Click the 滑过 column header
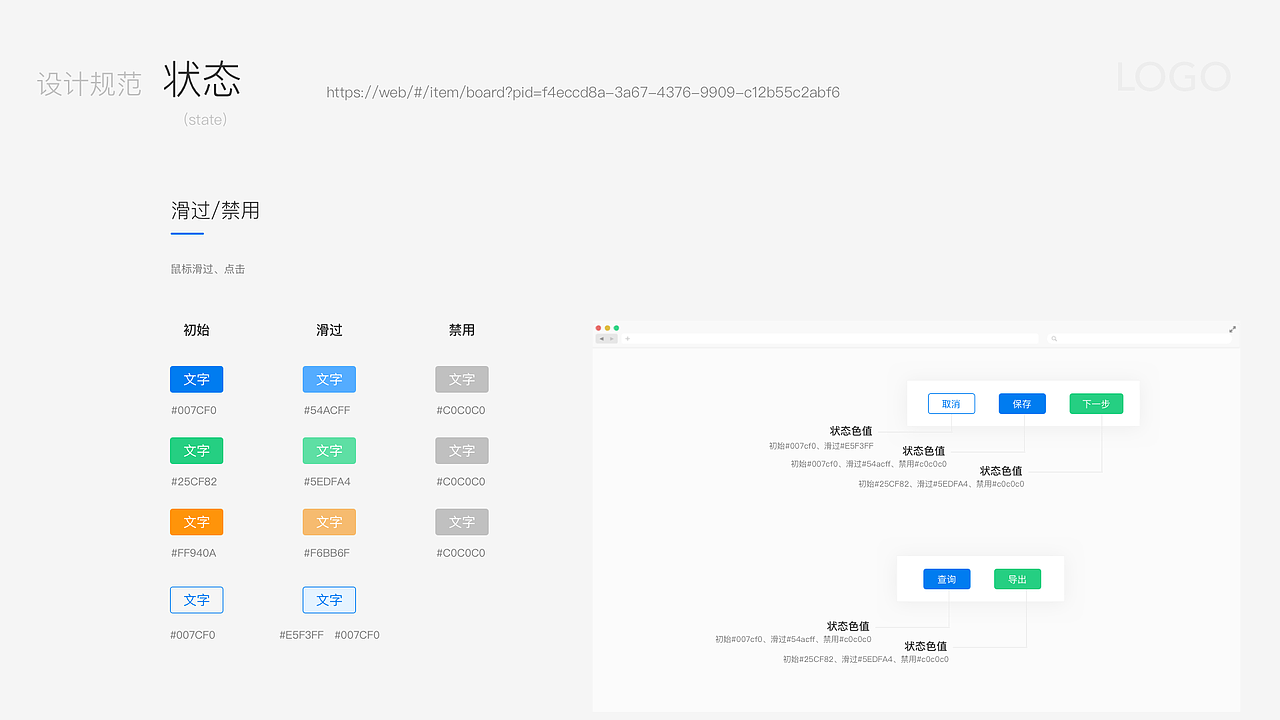Image resolution: width=1280 pixels, height=720 pixels. (329, 330)
